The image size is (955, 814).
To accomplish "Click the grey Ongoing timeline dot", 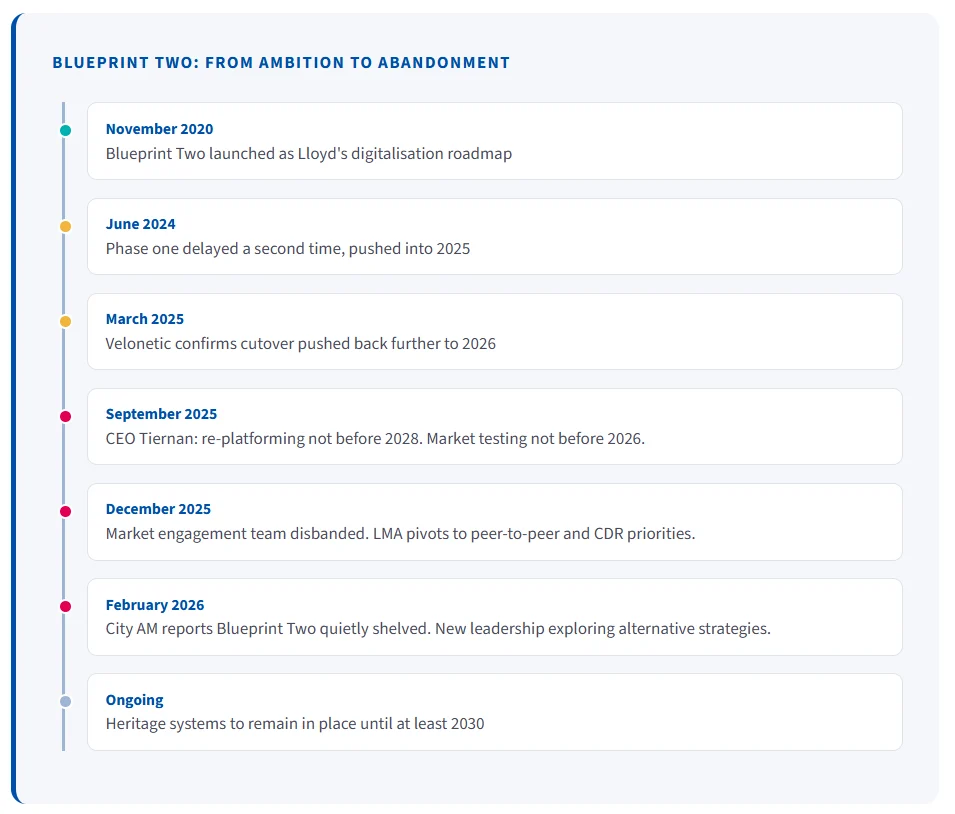I will click(x=65, y=702).
